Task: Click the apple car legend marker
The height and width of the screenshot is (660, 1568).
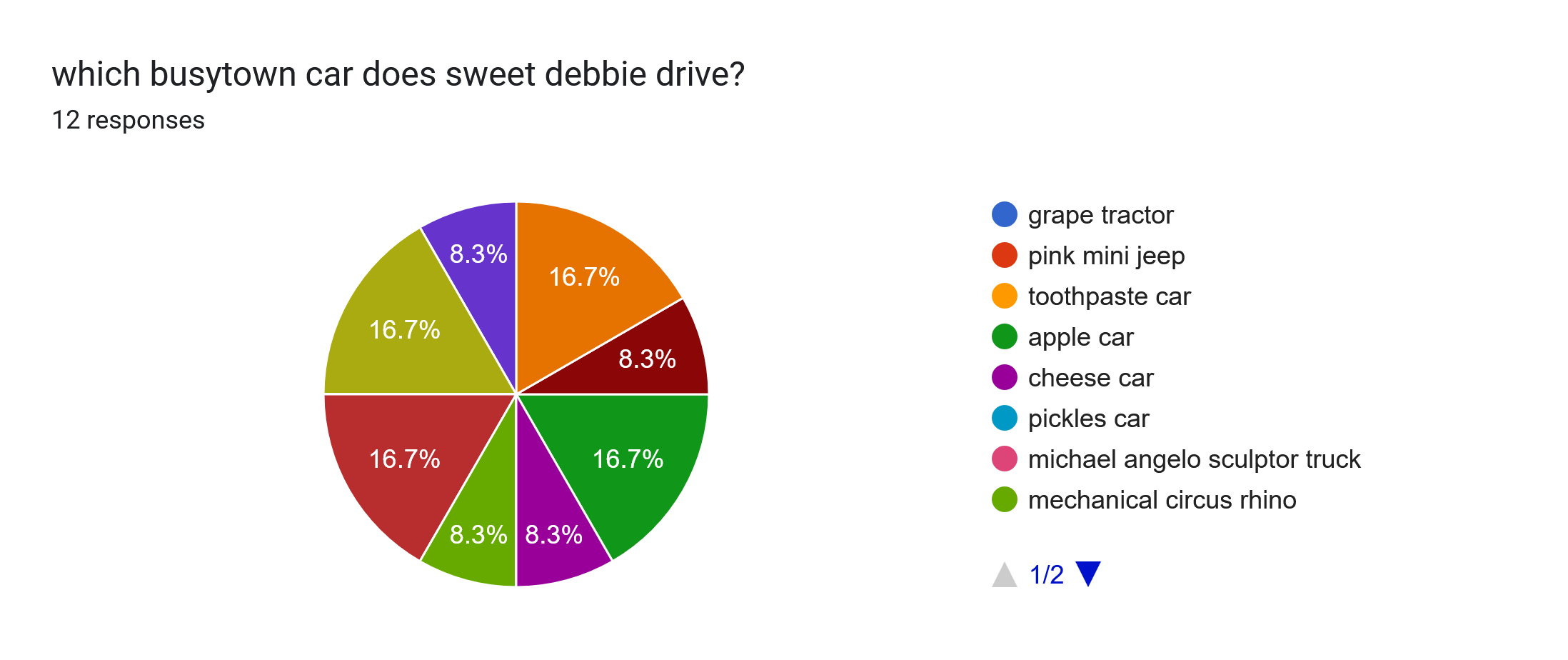Action: click(x=1005, y=336)
